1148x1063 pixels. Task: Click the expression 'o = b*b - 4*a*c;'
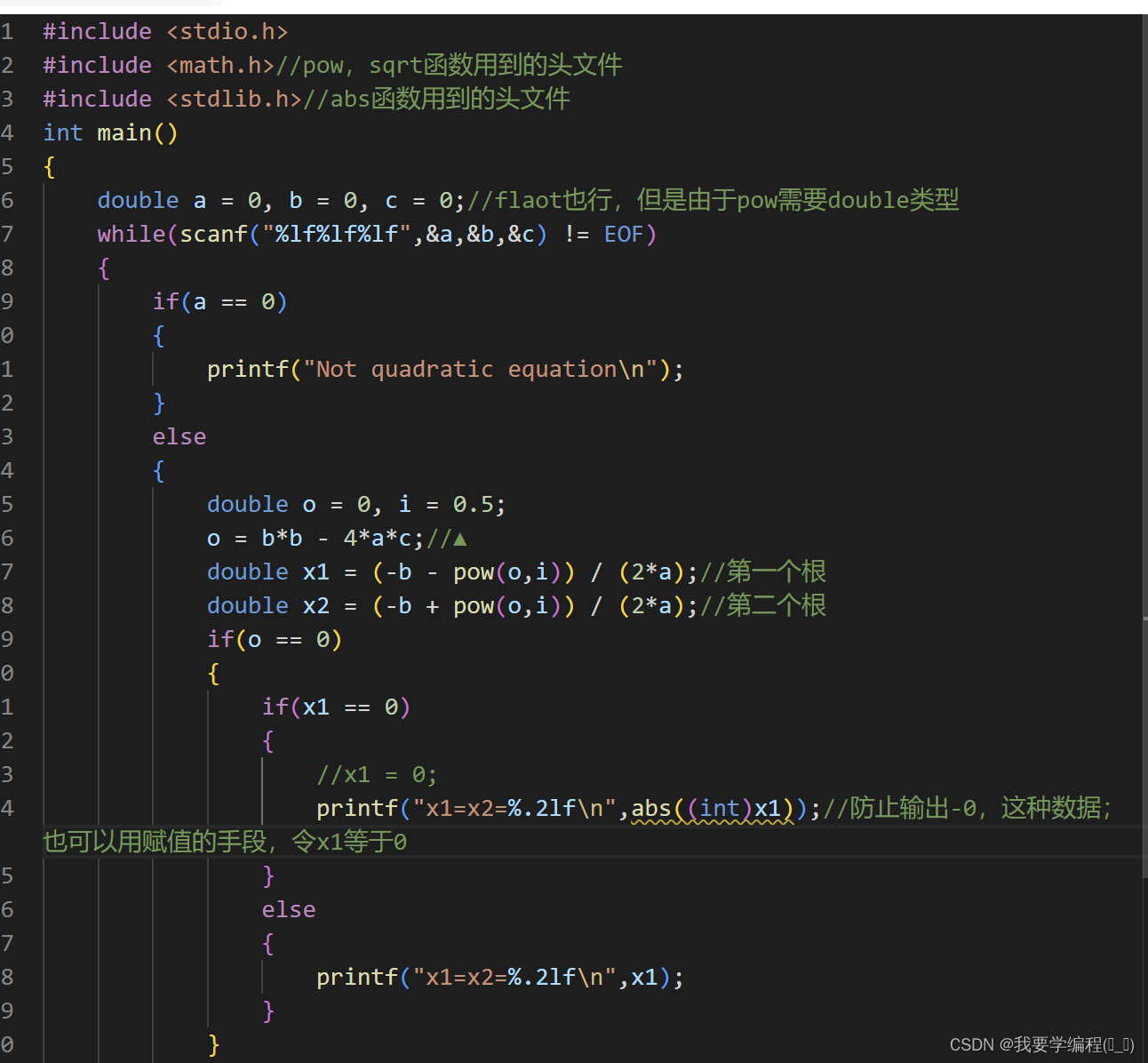tap(316, 539)
